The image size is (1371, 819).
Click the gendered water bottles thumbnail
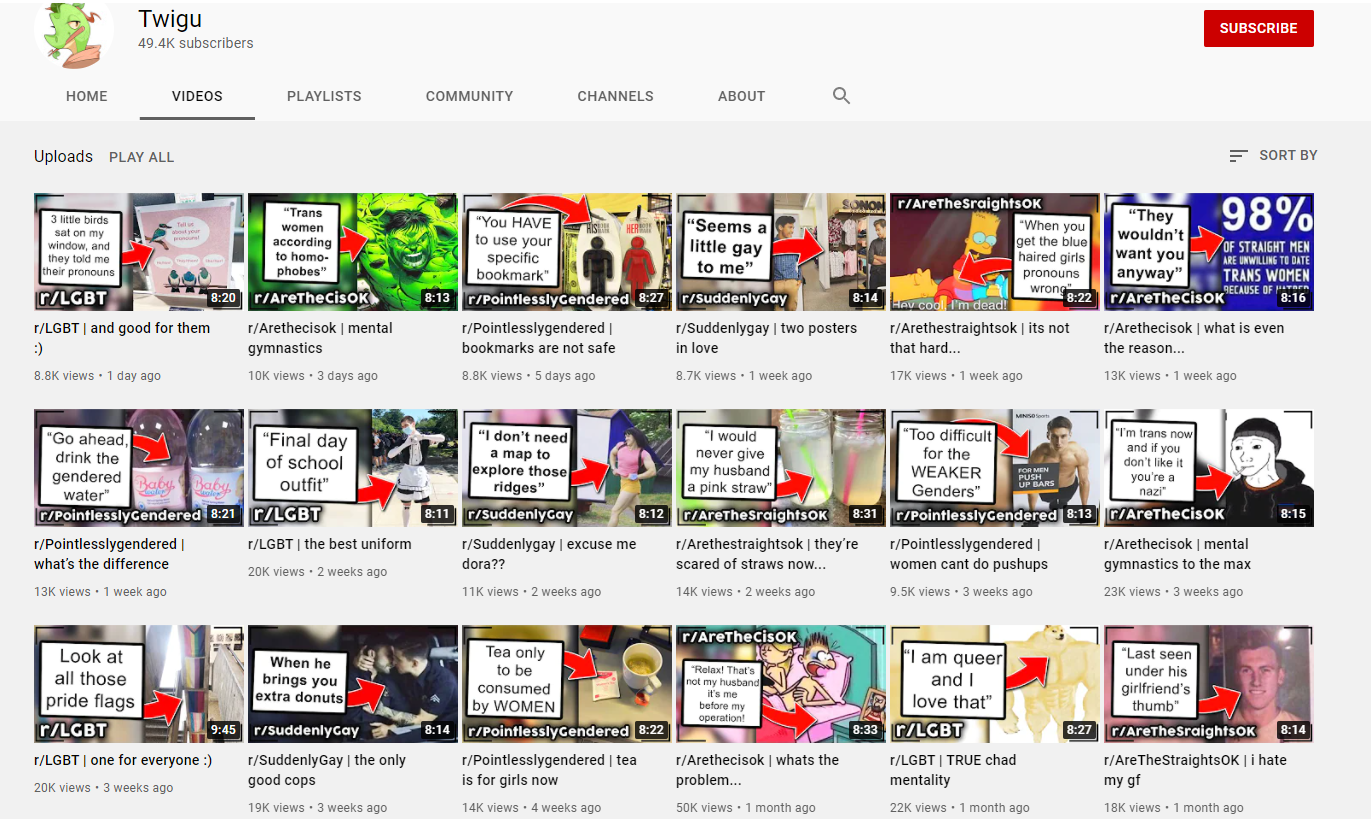pos(139,468)
